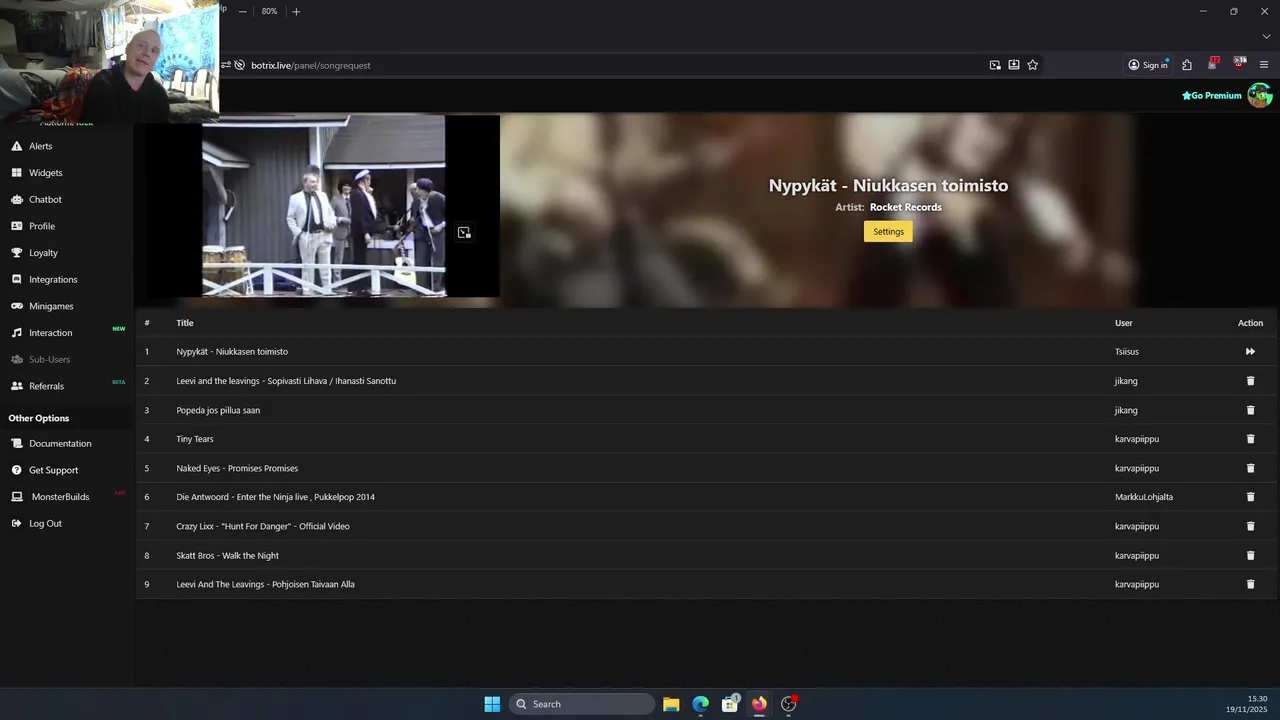Click the song title 'Tiny Tears'

[195, 439]
